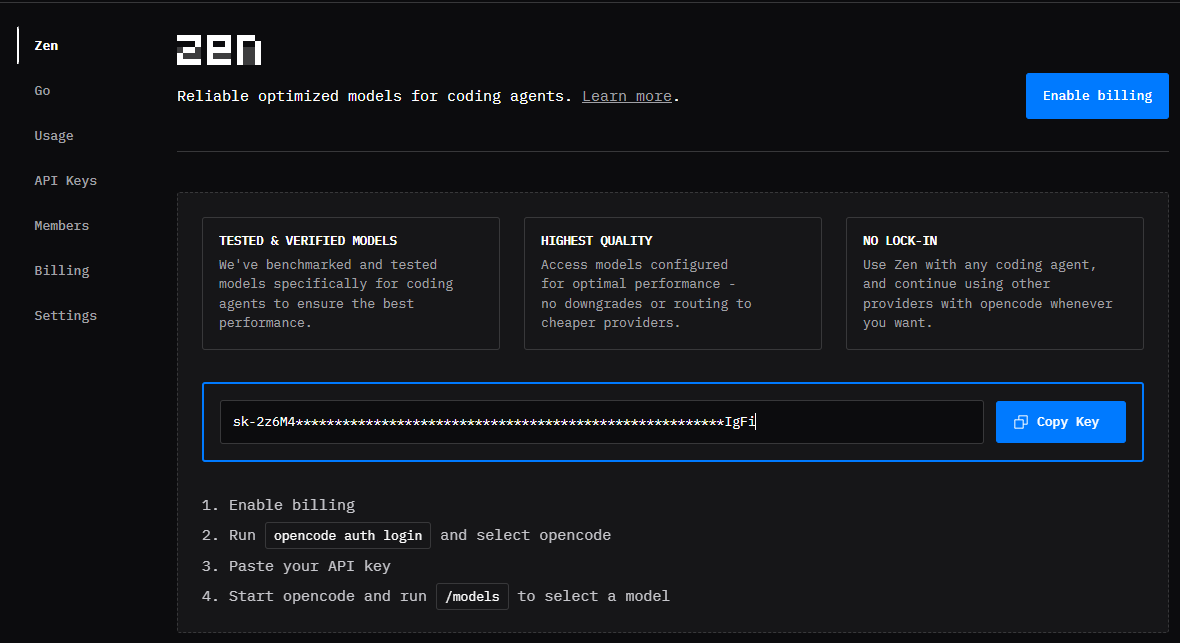Click 'providers with opencode whenever' description line
Image resolution: width=1180 pixels, height=643 pixels.
[x=987, y=303]
